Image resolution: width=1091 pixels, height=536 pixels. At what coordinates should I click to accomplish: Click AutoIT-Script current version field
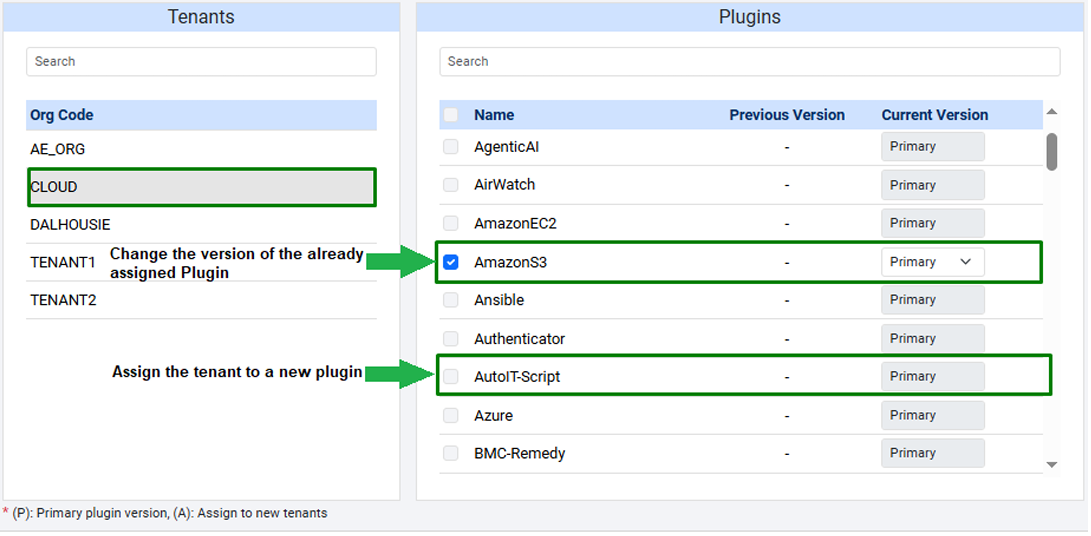(x=932, y=377)
